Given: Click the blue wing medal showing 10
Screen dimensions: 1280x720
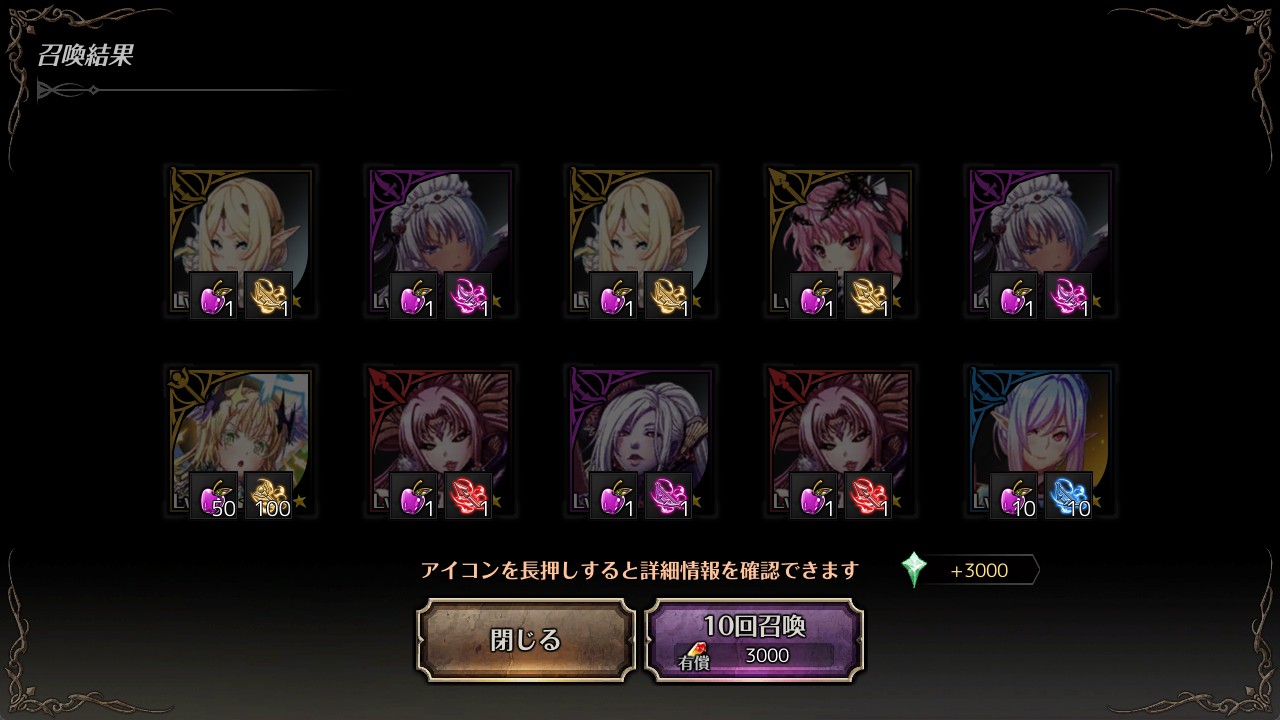Looking at the screenshot, I should (x=1069, y=495).
